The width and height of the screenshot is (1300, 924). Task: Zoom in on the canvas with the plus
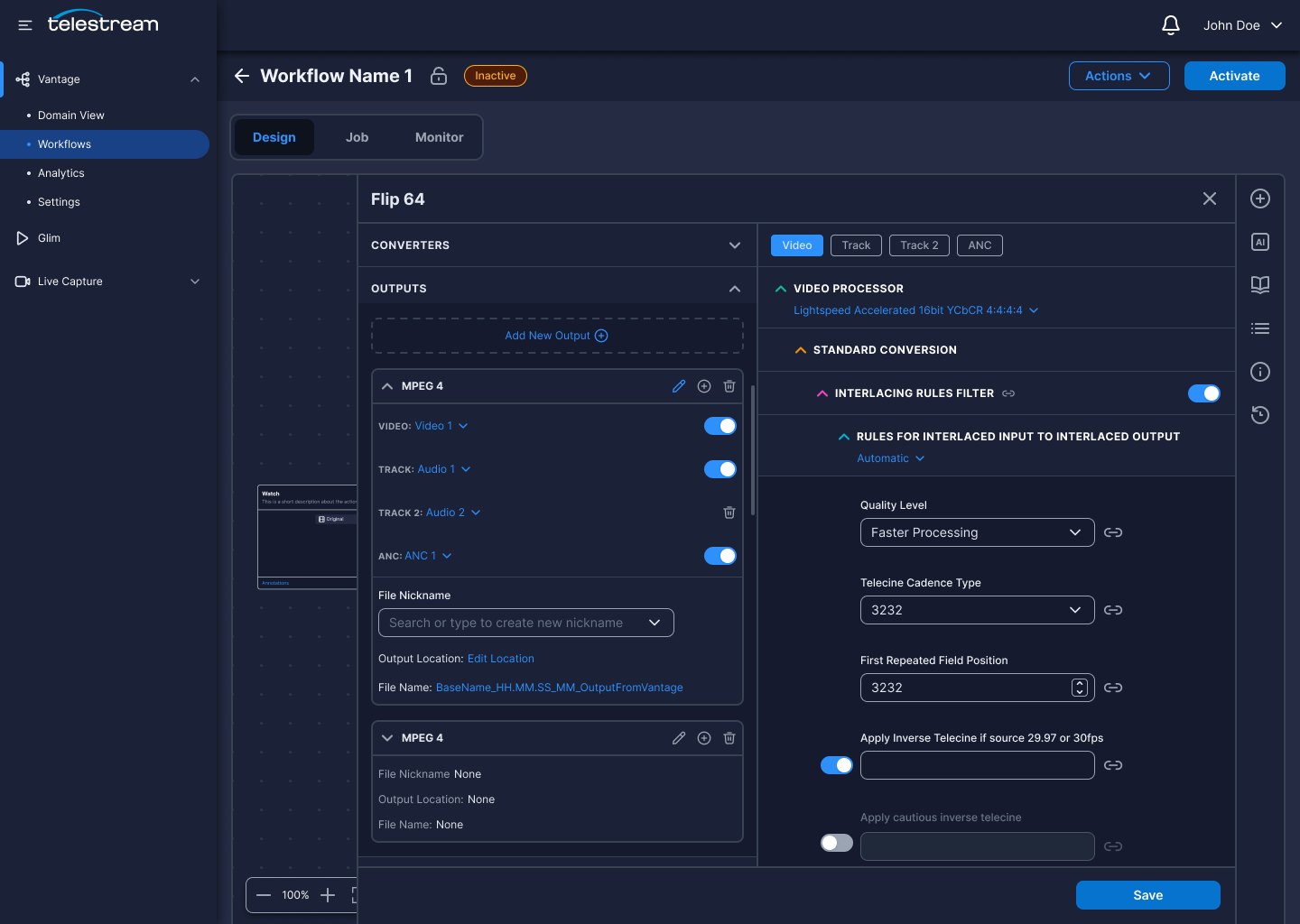pos(328,895)
